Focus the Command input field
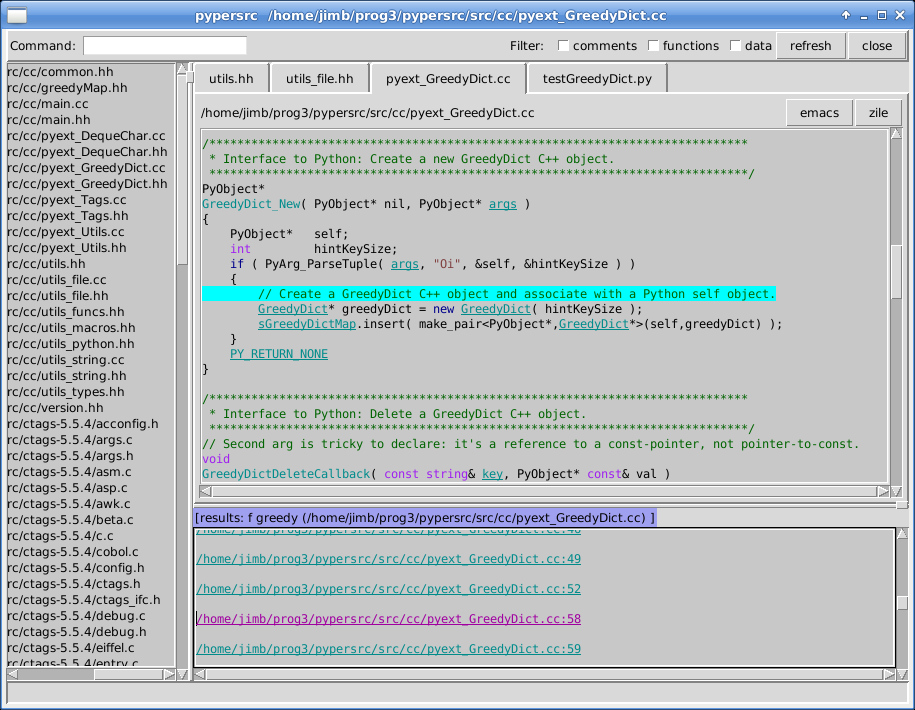The height and width of the screenshot is (710, 915). (x=164, y=46)
